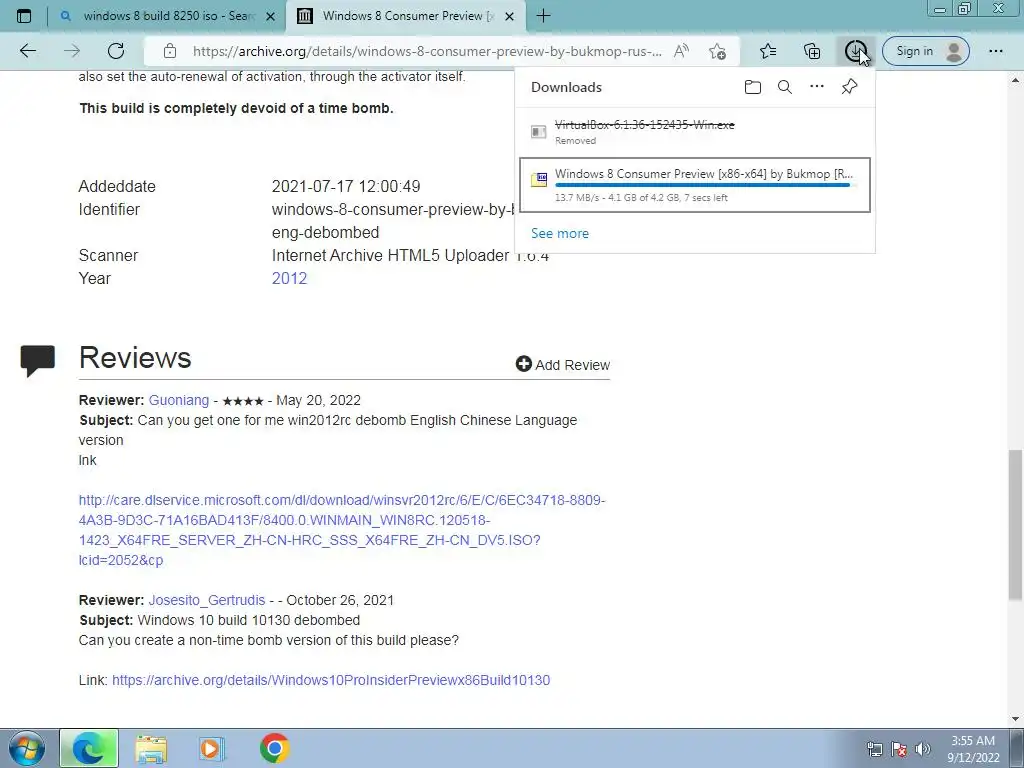Open the tab actions menu icon
1024x768 pixels.
(24, 16)
